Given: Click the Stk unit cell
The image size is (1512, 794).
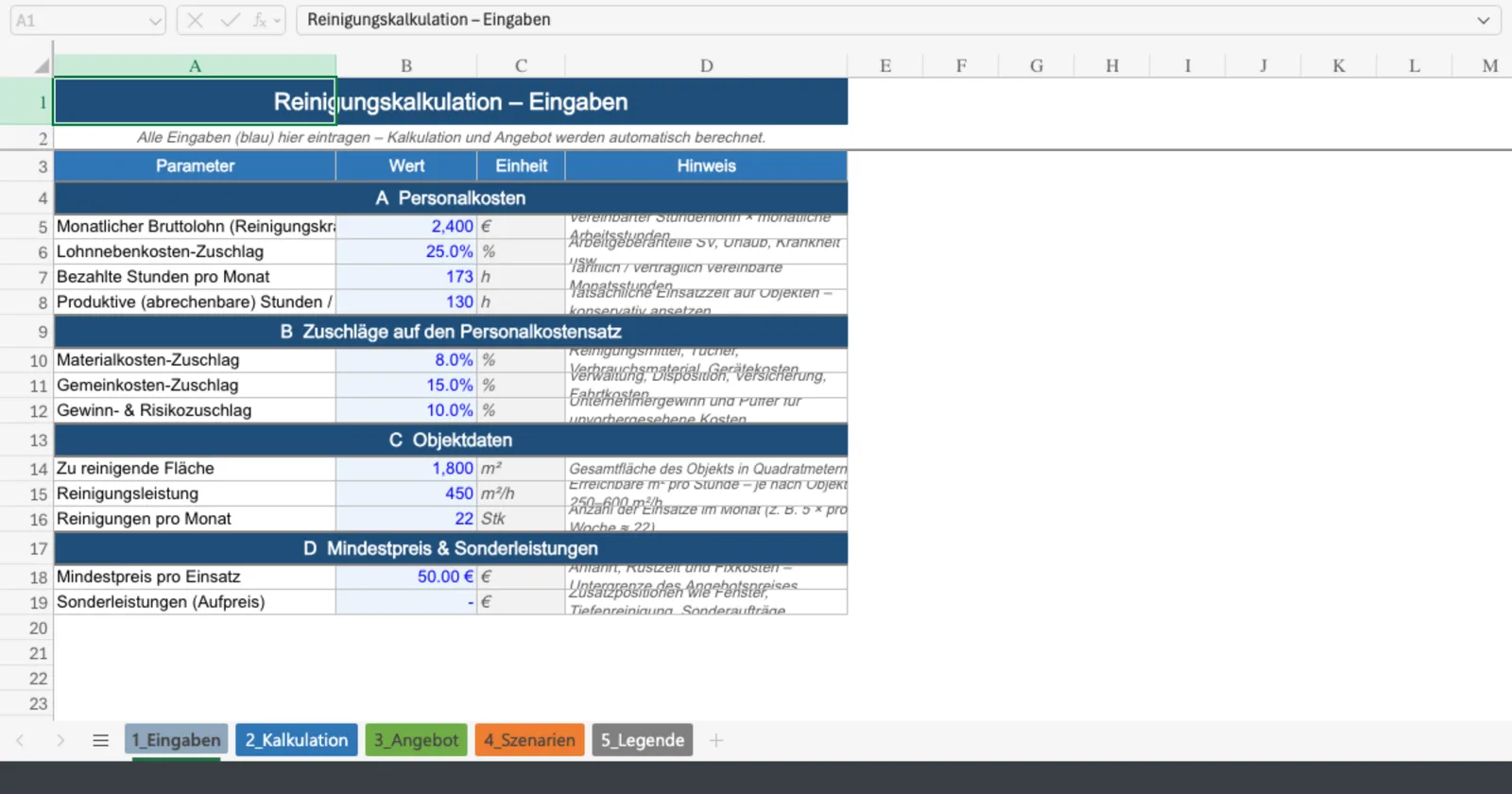Looking at the screenshot, I should pyautogui.click(x=521, y=519).
